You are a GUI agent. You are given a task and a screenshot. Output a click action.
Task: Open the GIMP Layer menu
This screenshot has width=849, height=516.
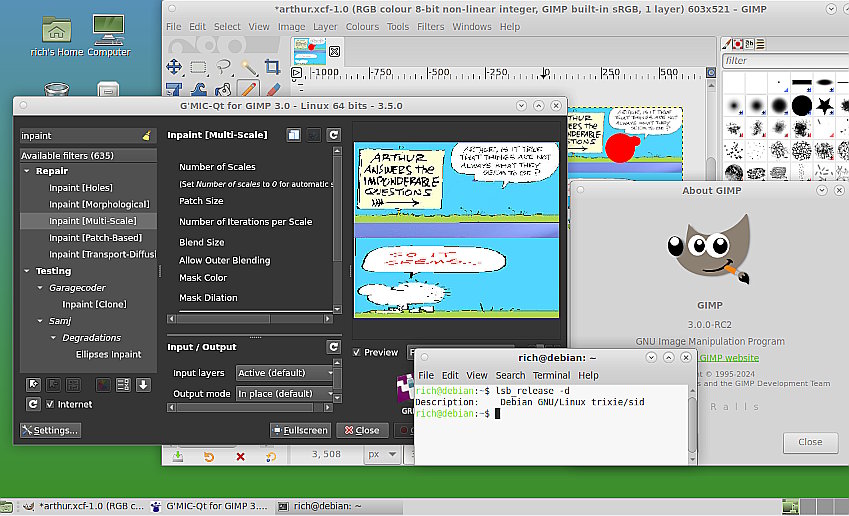(325, 27)
